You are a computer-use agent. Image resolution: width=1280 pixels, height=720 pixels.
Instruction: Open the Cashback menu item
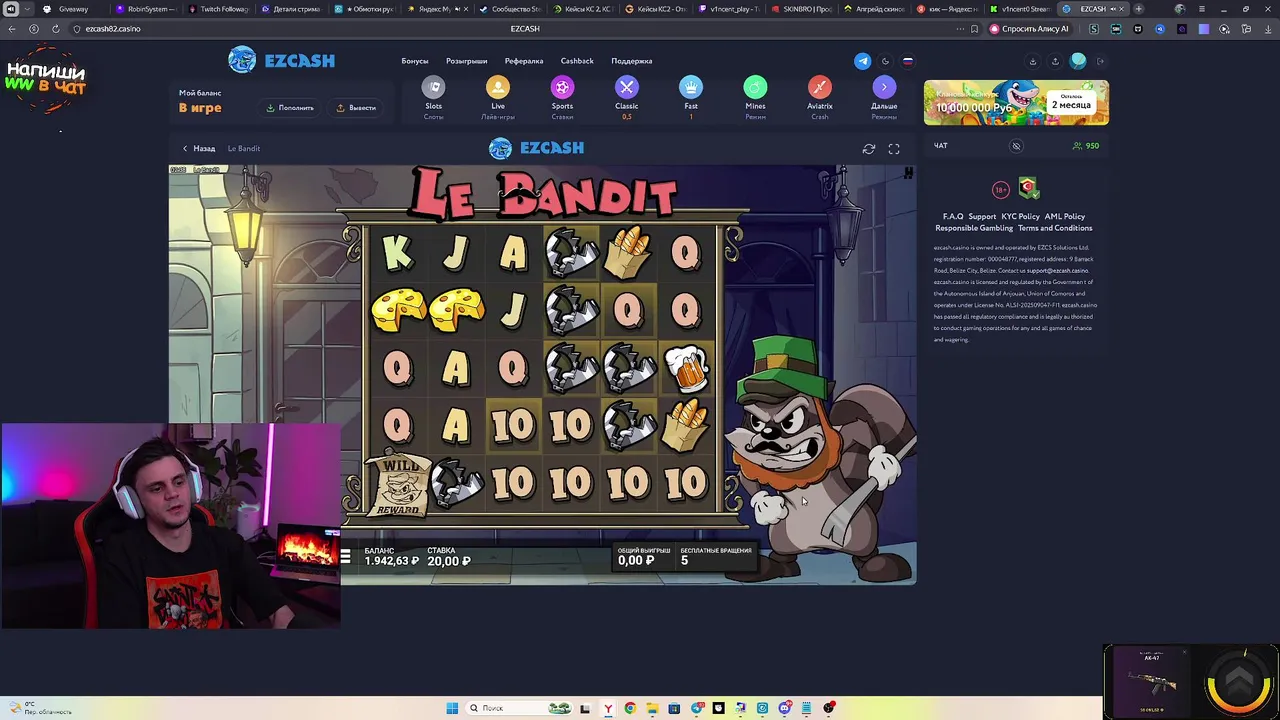pos(577,61)
